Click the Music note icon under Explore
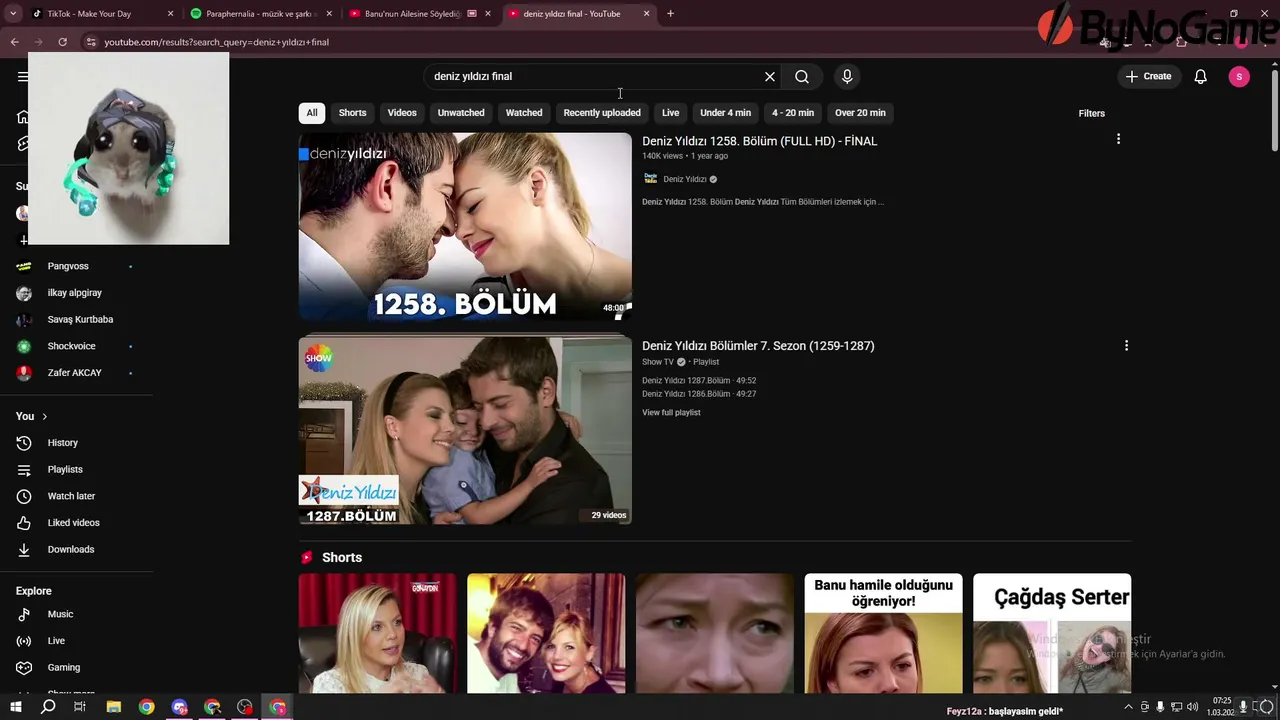 tap(25, 614)
